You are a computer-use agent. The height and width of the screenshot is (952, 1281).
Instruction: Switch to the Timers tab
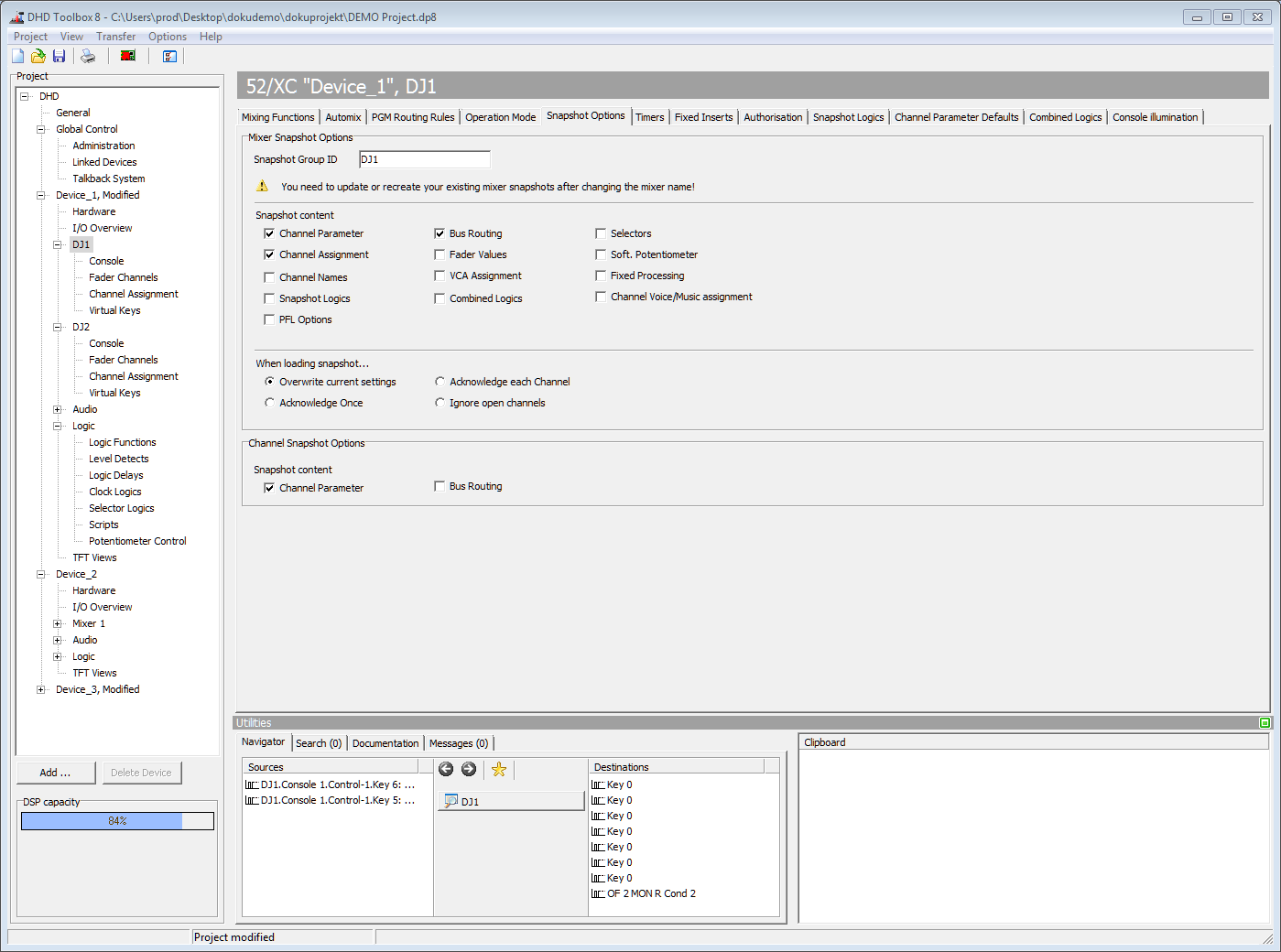(650, 116)
